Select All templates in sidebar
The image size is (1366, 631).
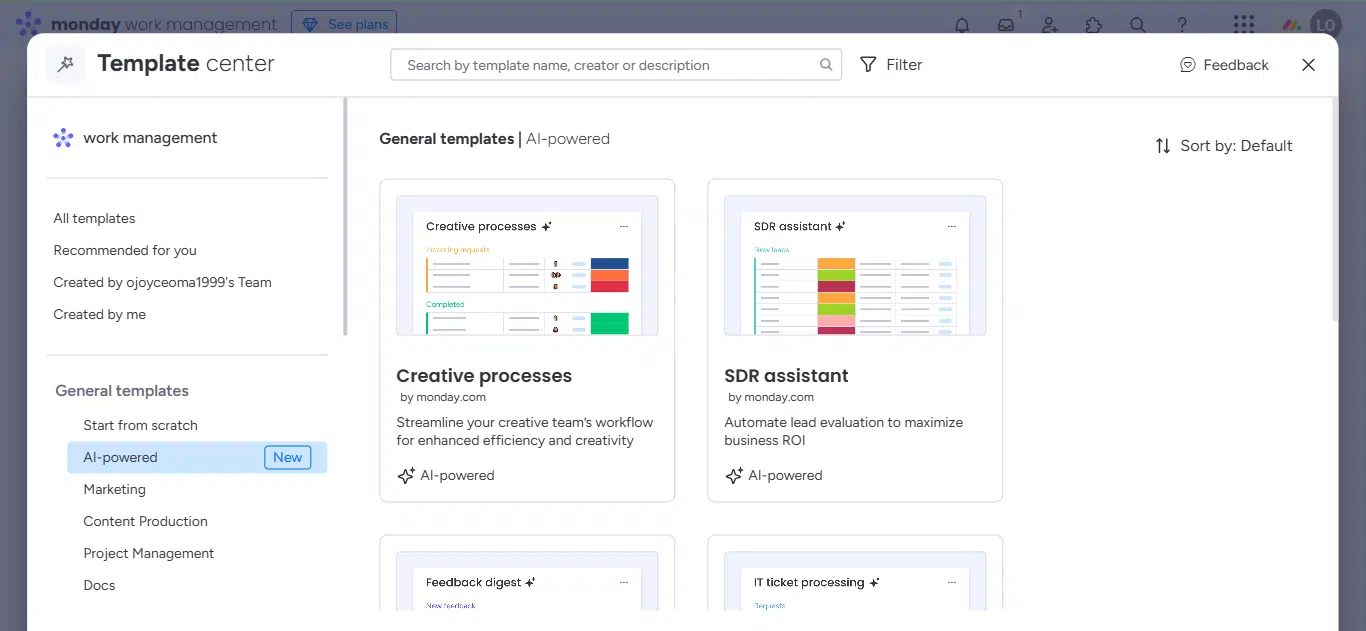94,218
